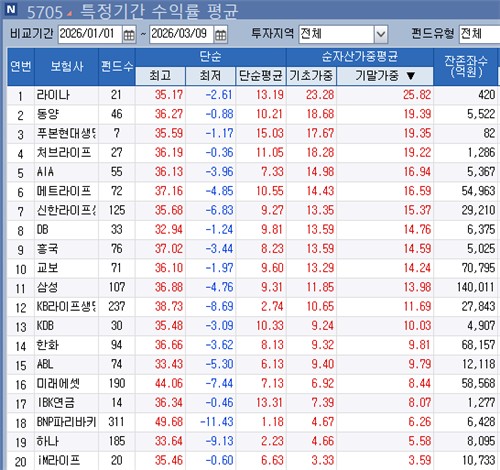Edit the end date field 2026/03/09
This screenshot has height=470, width=500.
[181, 34]
